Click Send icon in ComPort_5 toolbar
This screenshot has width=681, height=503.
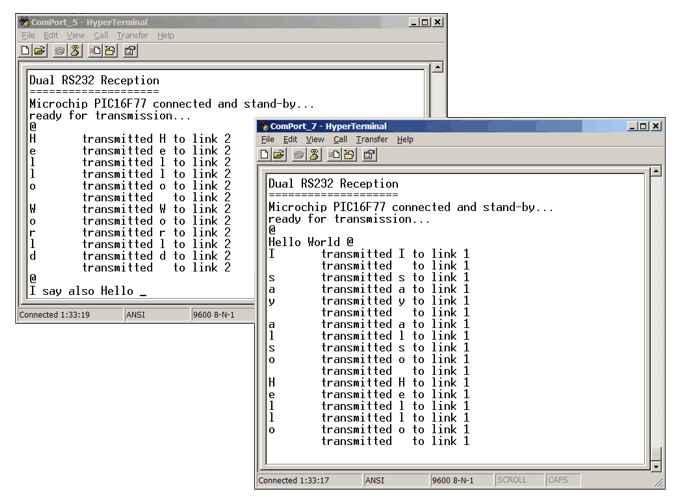95,50
